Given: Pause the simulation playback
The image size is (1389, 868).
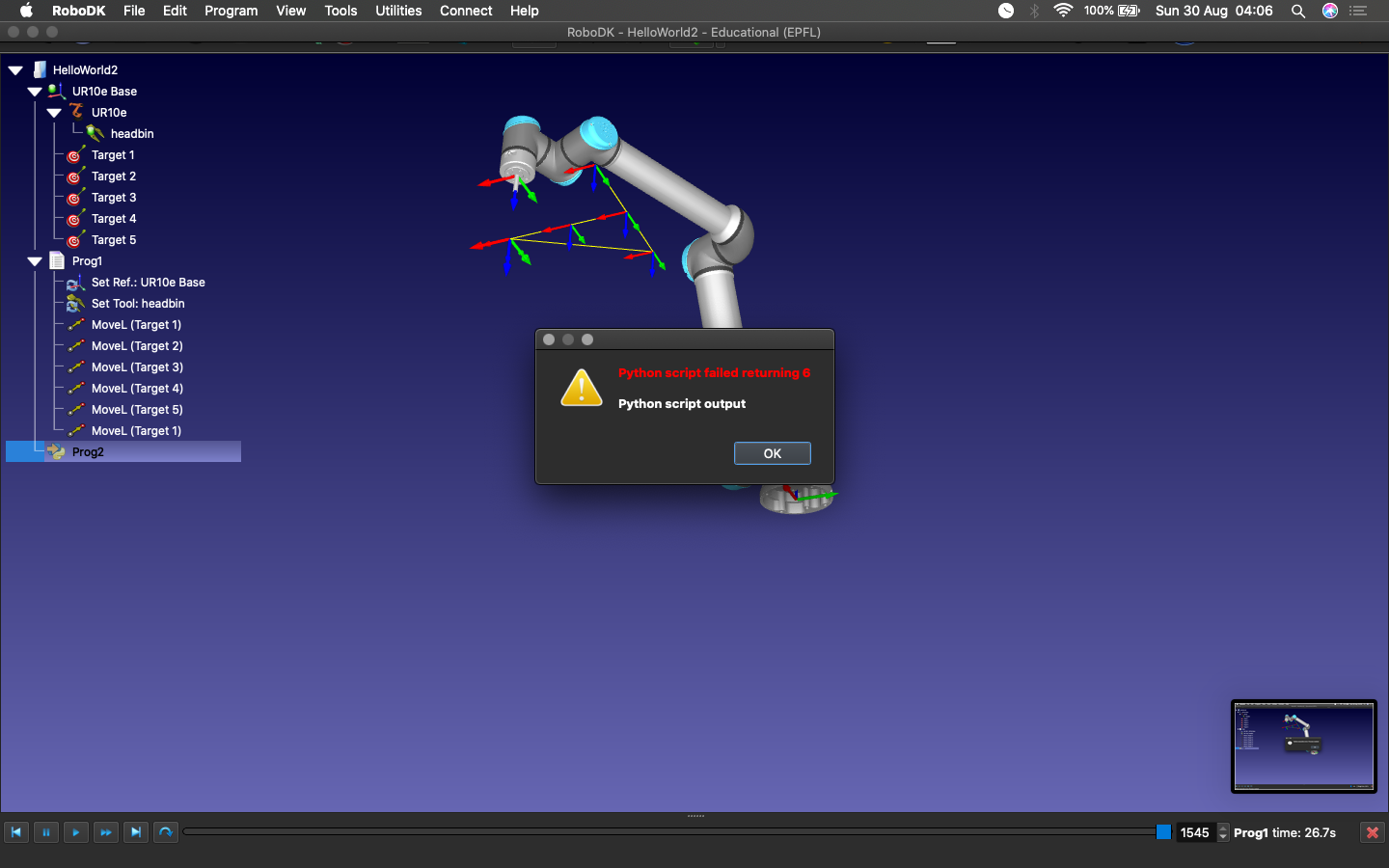Looking at the screenshot, I should pyautogui.click(x=45, y=832).
